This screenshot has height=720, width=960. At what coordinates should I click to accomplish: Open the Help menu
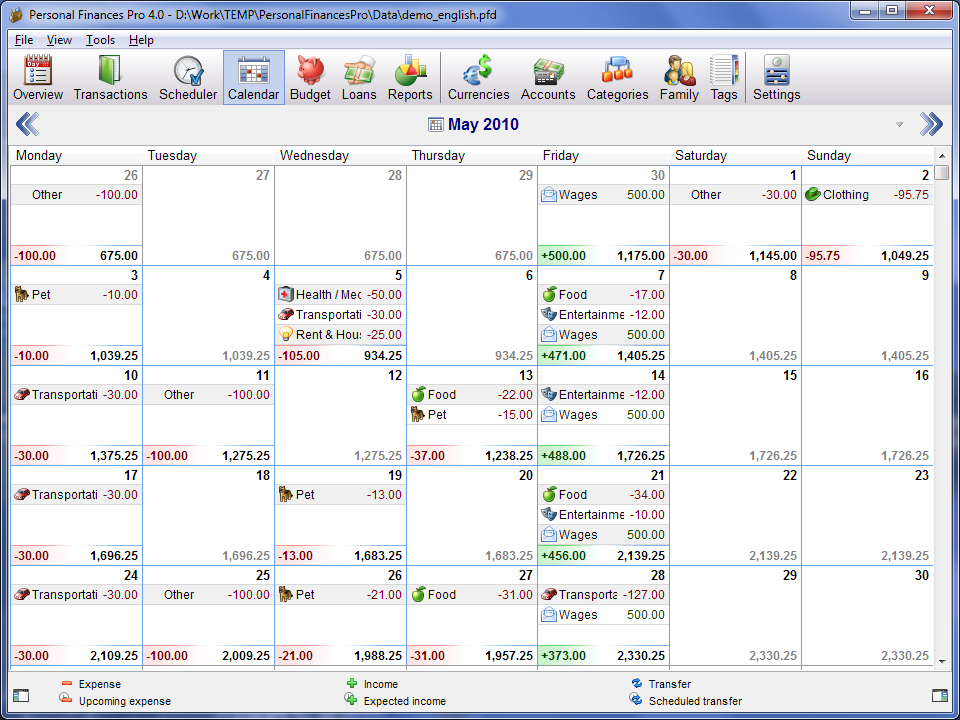141,40
